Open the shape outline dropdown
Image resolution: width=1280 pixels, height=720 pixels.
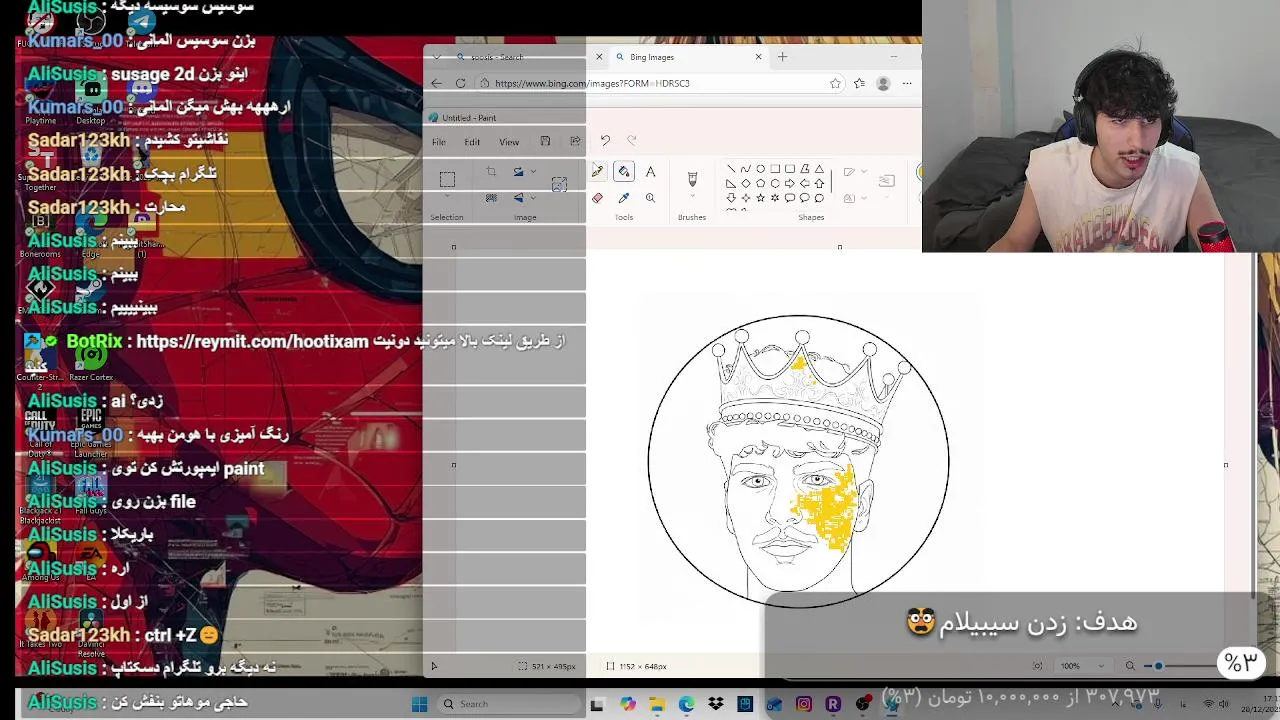864,172
